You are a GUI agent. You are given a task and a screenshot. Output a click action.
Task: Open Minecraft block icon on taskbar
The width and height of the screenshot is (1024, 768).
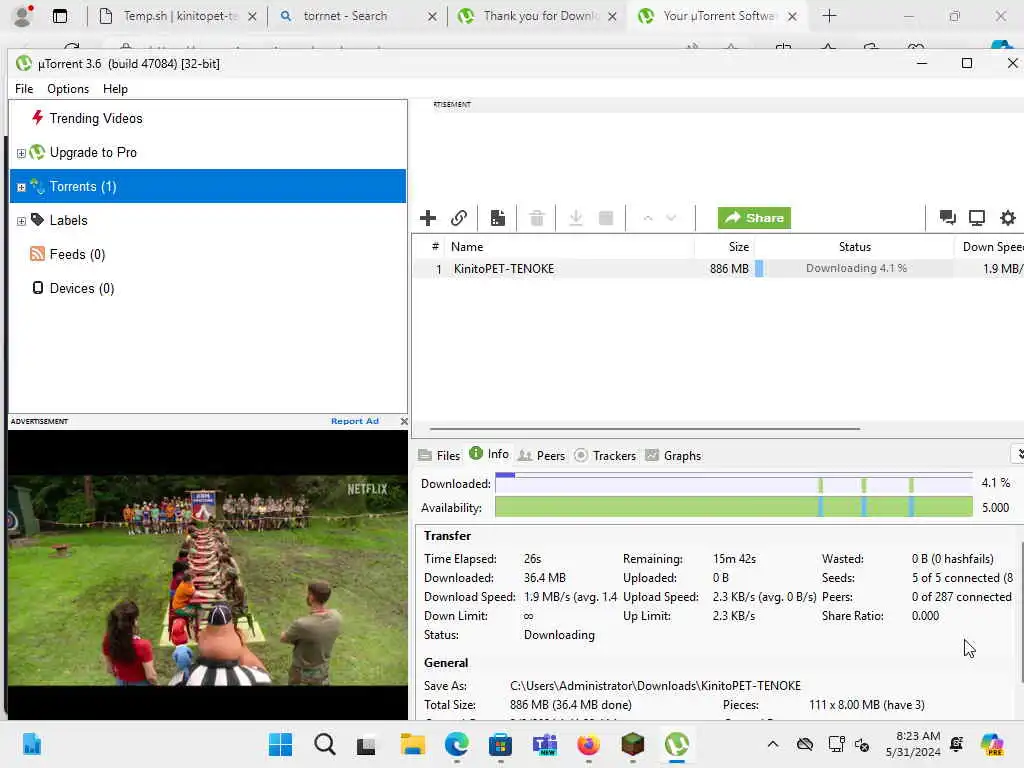coord(632,744)
